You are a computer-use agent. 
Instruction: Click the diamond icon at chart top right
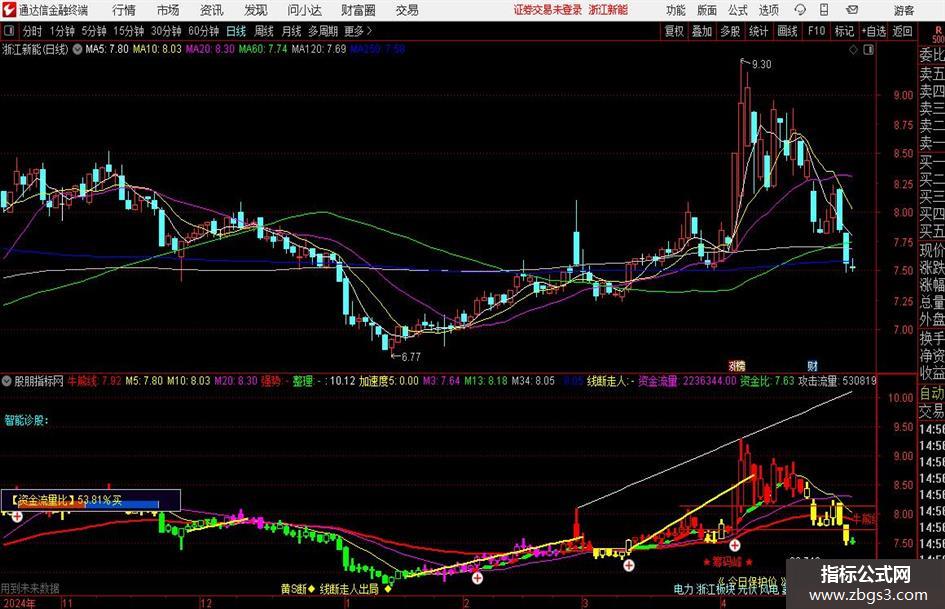(853, 50)
